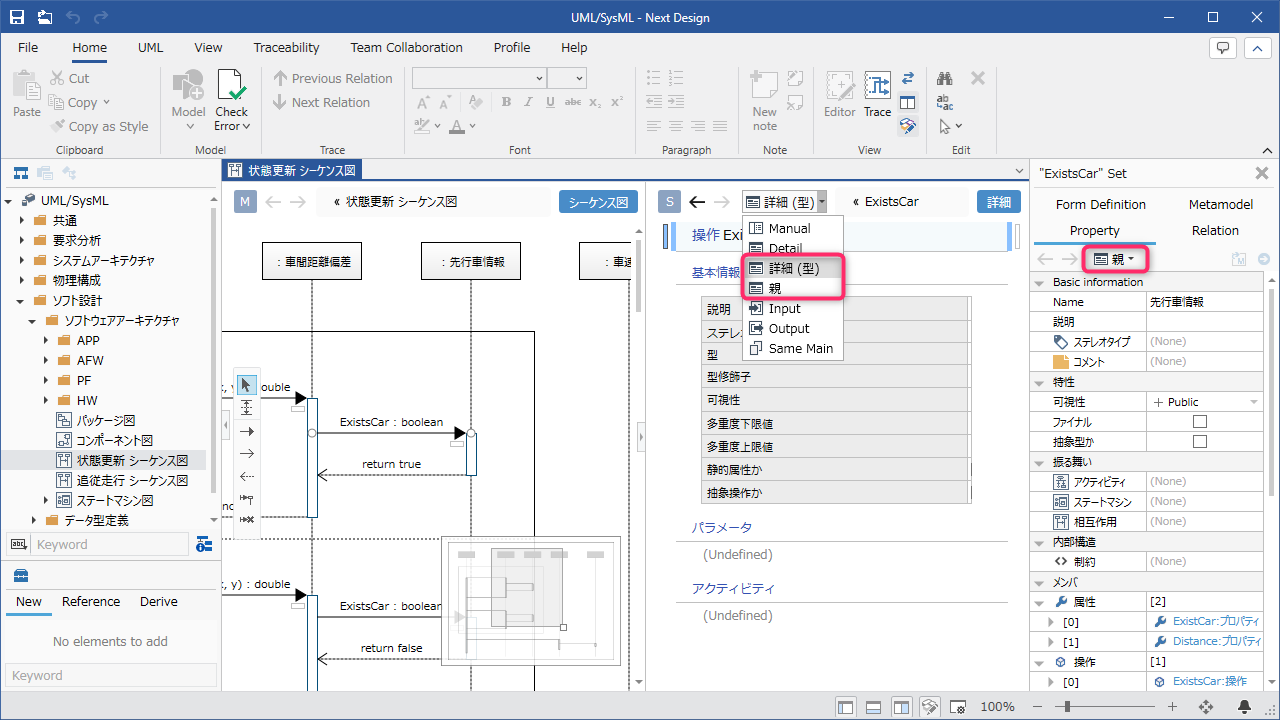This screenshot has width=1280, height=720.
Task: Collapse the ソフト設計 folder
Action: [22, 300]
